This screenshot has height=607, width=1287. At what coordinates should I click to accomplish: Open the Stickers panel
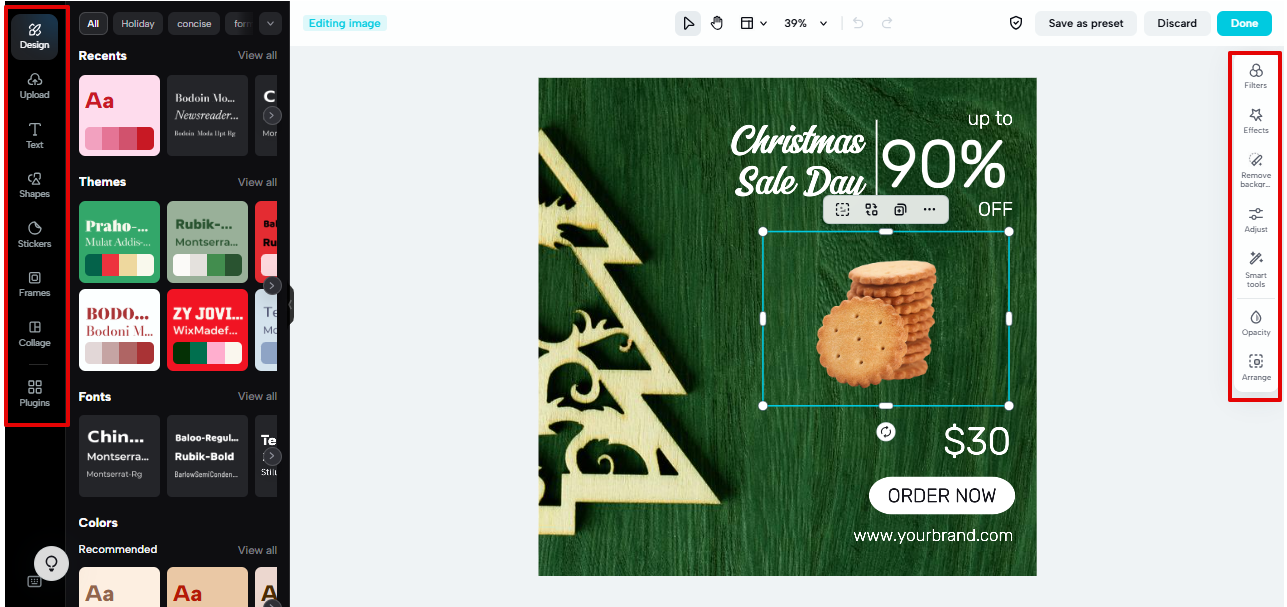(34, 235)
